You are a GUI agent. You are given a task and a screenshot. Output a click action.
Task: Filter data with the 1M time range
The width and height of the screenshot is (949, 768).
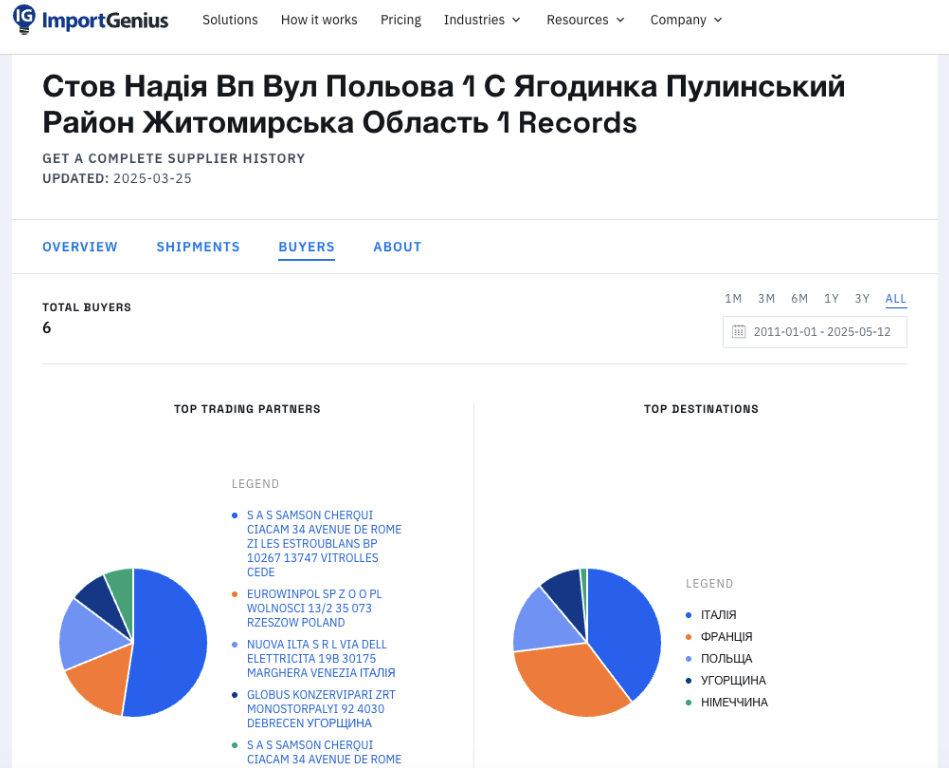(733, 298)
